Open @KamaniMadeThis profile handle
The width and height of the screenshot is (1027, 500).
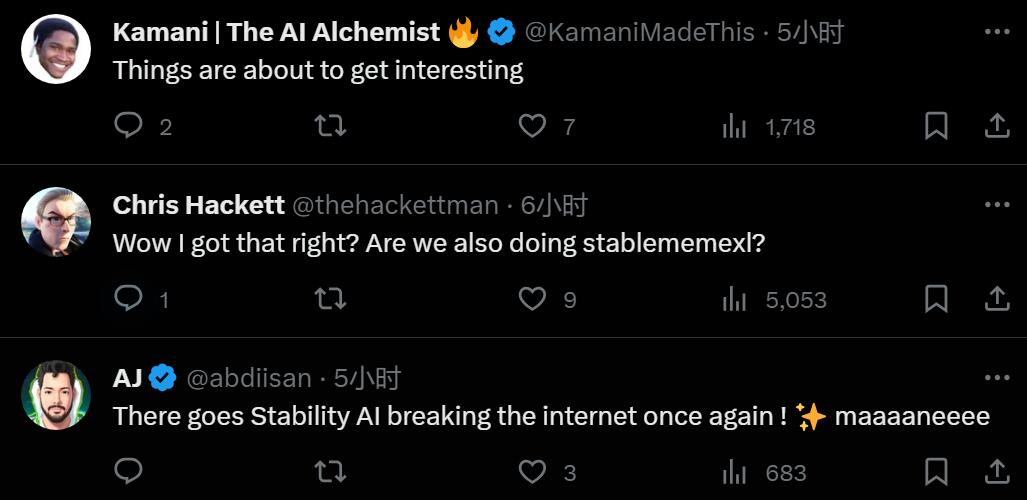coord(640,32)
